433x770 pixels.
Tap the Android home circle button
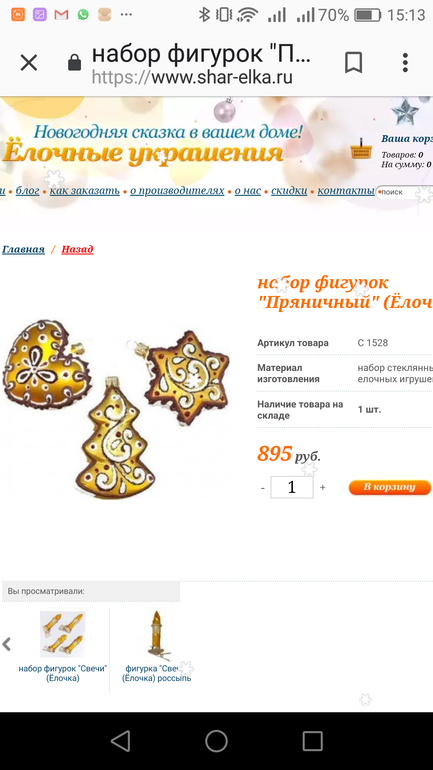[216, 741]
